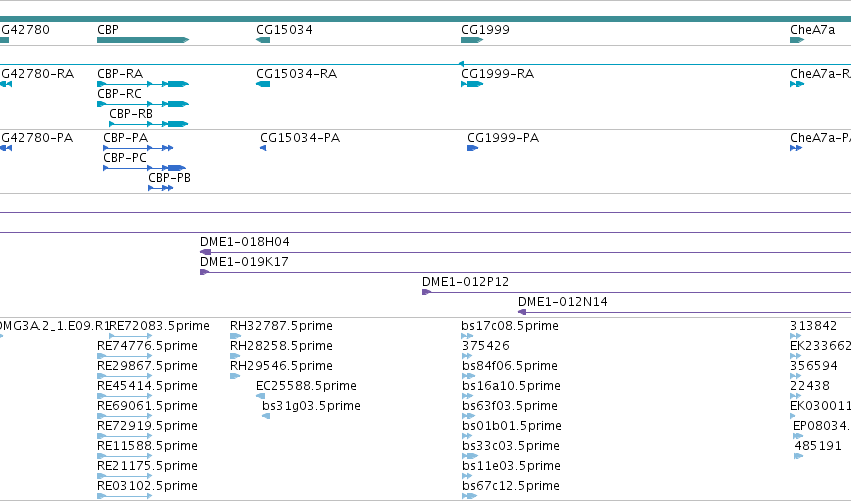Image resolution: width=851 pixels, height=501 pixels.
Task: Click the CBP-RB transcript glyph
Action: point(149,124)
